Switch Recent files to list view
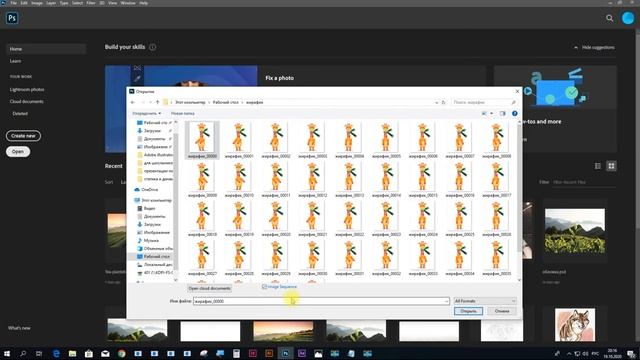The image size is (640, 360). pyautogui.click(x=598, y=166)
